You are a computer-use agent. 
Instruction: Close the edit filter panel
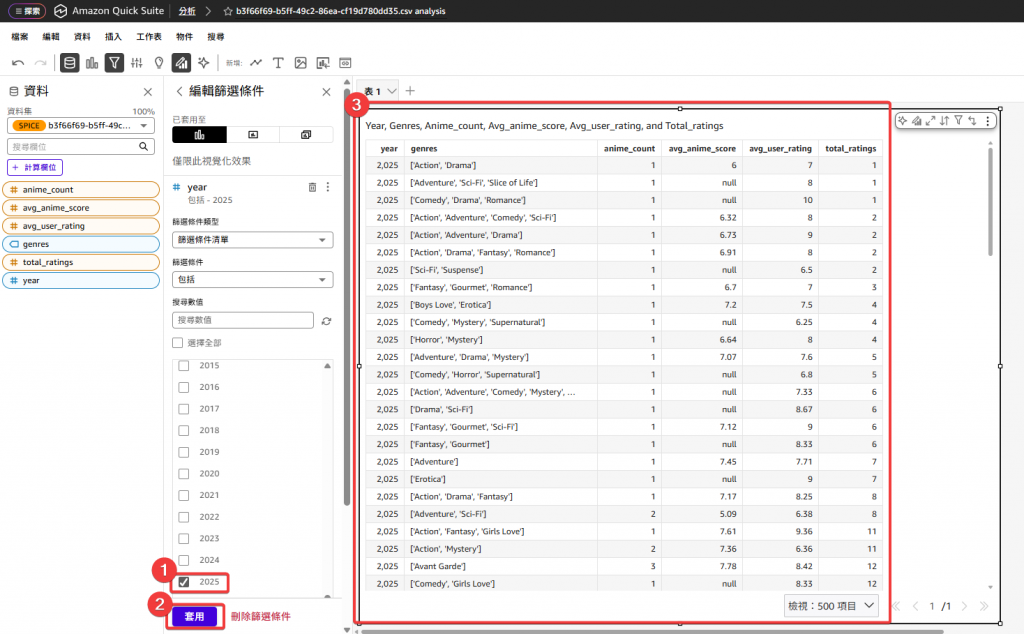tap(327, 92)
